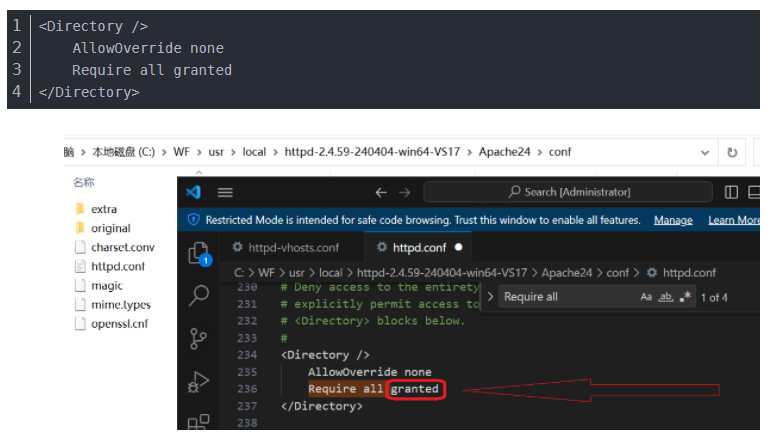Select the magic file in Explorer
Viewport: 767px width, 439px height.
(x=107, y=285)
